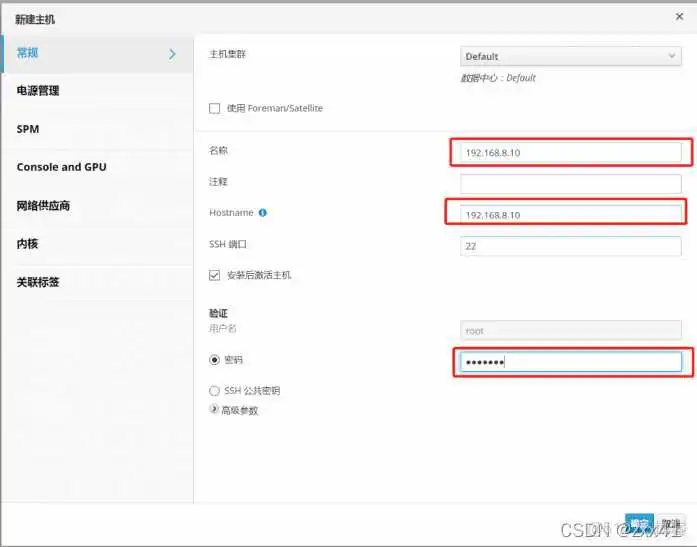Expand 高级参数 section
This screenshot has width=697, height=547.
coord(214,409)
